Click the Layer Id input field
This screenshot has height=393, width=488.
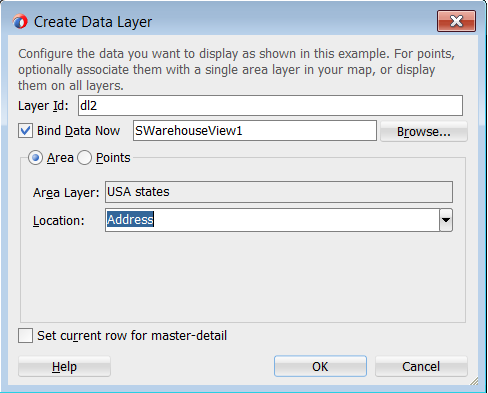(x=270, y=106)
